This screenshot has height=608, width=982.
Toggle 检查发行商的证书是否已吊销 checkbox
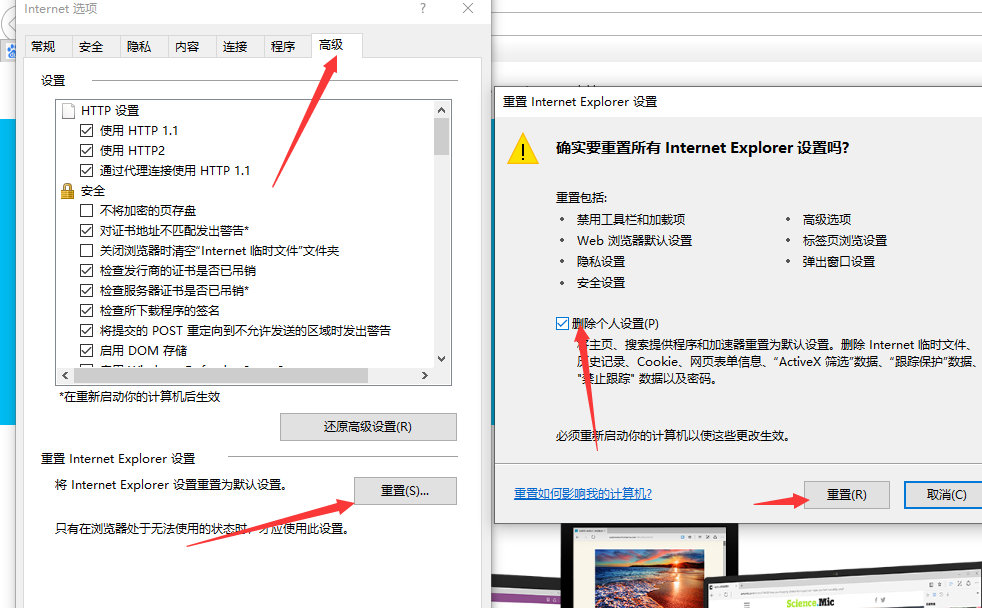[86, 271]
